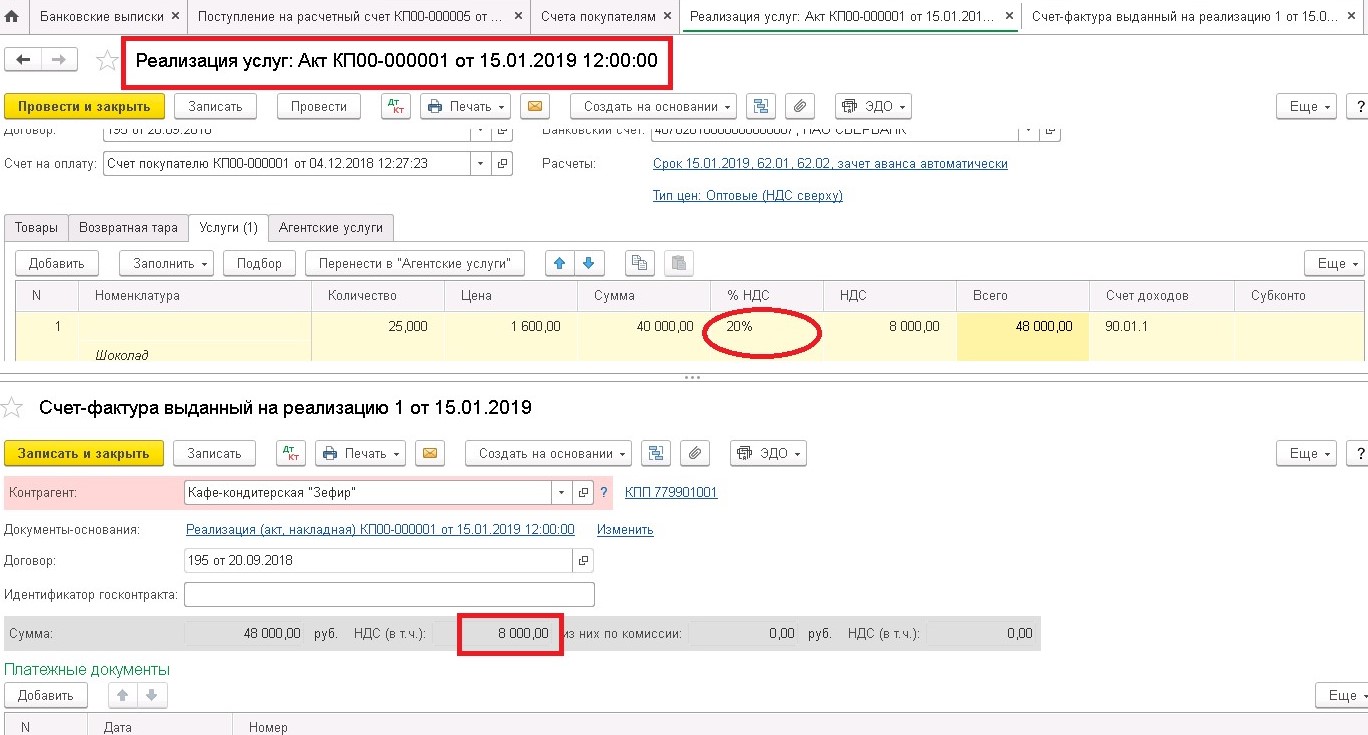Go back with the left arrow button
Image resolution: width=1368 pixels, height=735 pixels.
pyautogui.click(x=23, y=60)
